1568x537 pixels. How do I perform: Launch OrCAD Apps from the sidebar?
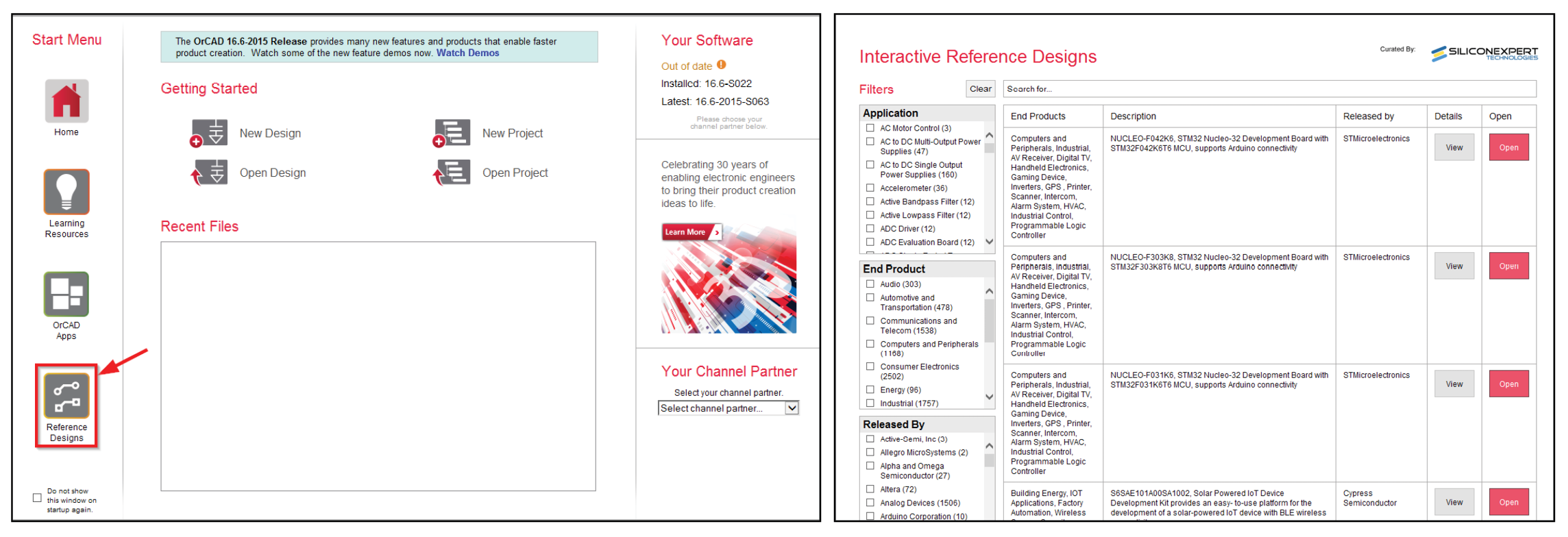tap(66, 306)
